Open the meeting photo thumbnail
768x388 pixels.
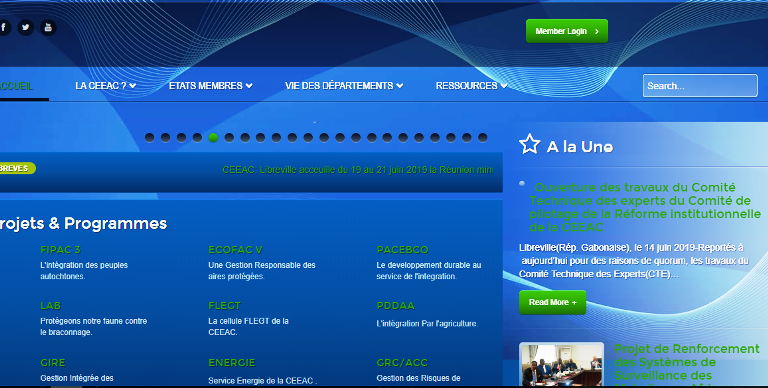(561, 364)
